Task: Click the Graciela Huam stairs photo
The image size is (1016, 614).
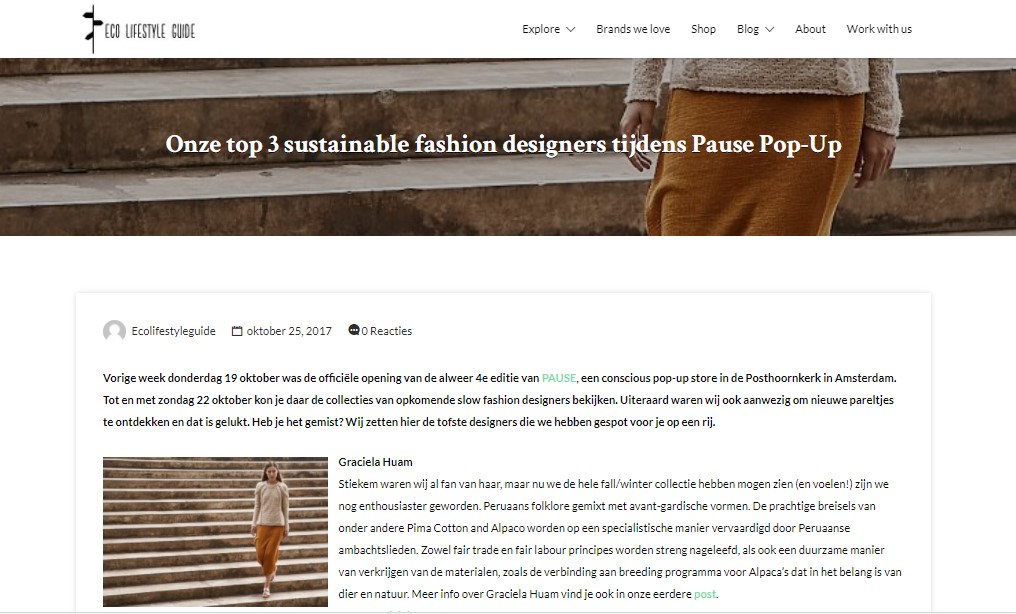Action: pos(215,532)
